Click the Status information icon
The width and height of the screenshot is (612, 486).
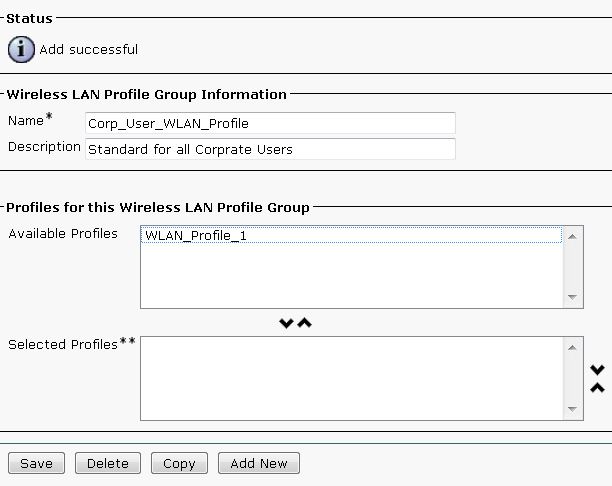(x=21, y=49)
